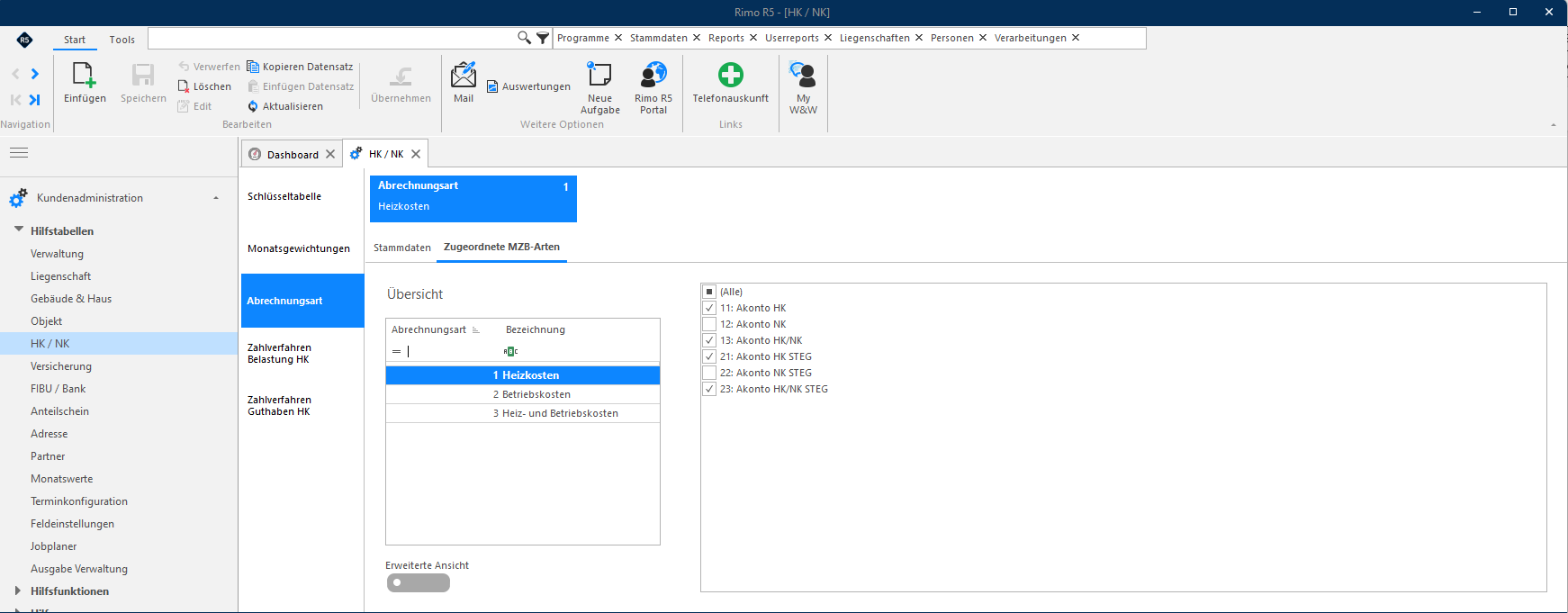Viewport: 1568px width, 613px height.
Task: Refresh data with Aktualisieren
Action: [x=284, y=106]
